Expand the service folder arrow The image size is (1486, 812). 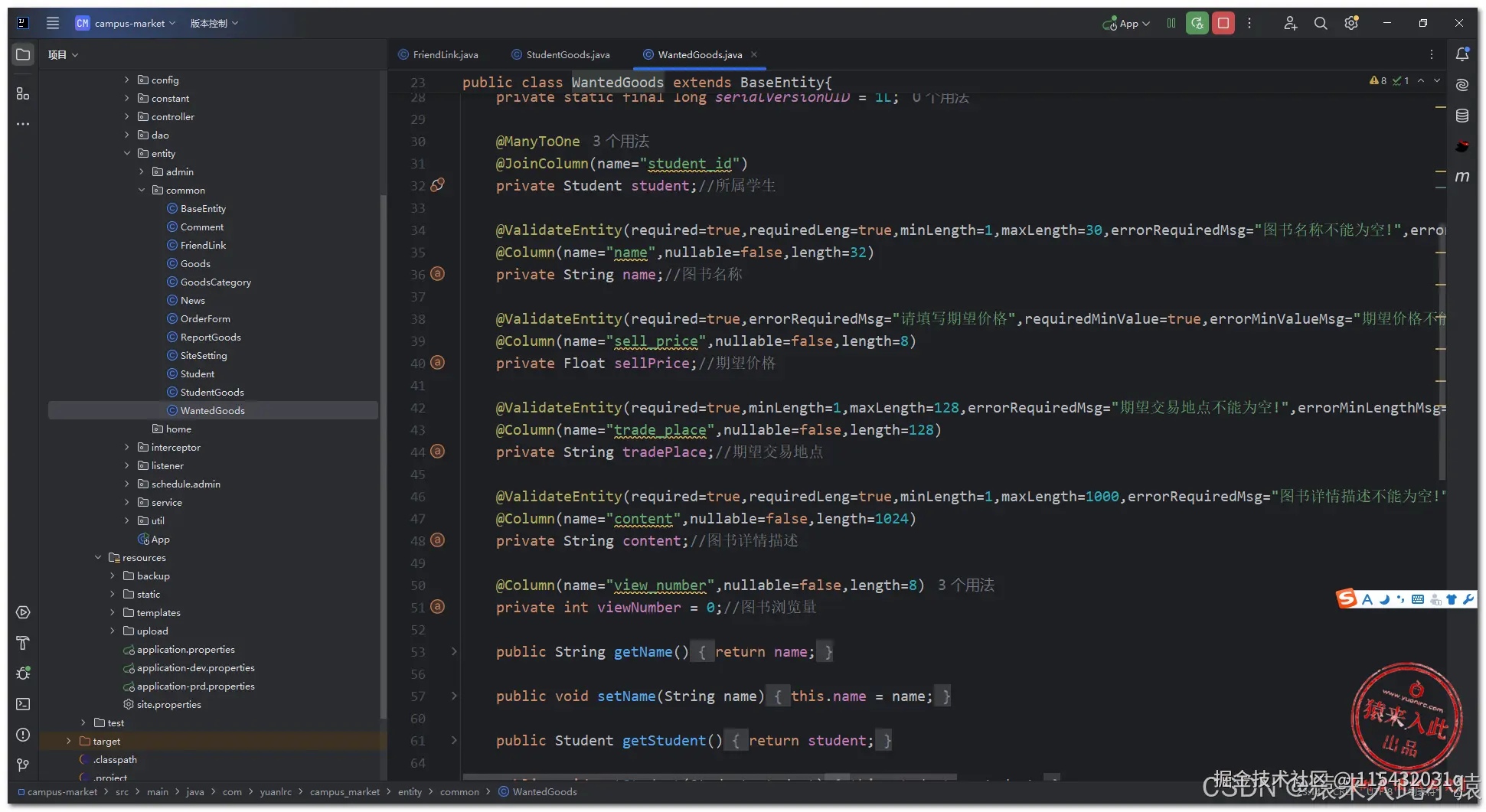(127, 502)
